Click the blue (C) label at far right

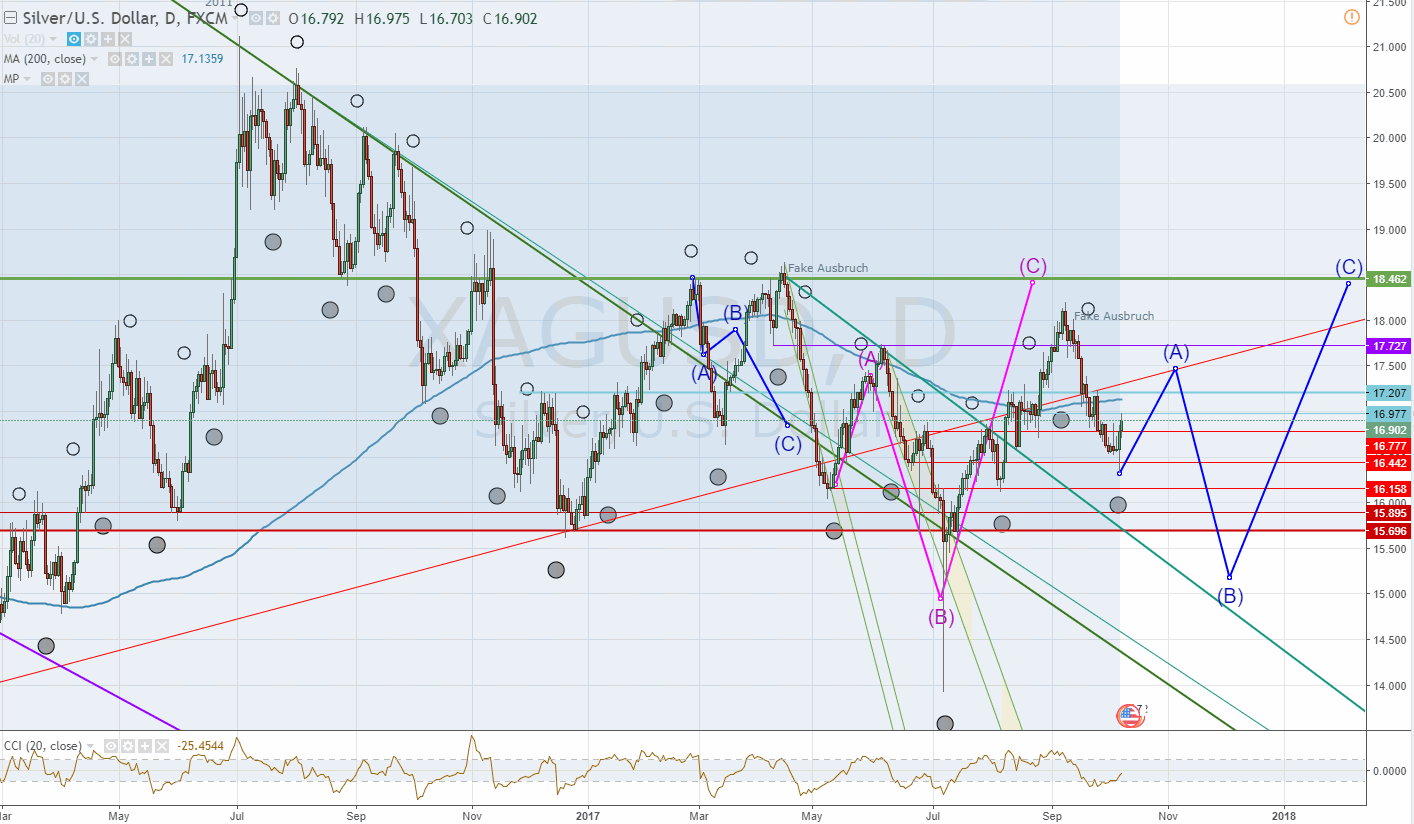tap(1349, 267)
